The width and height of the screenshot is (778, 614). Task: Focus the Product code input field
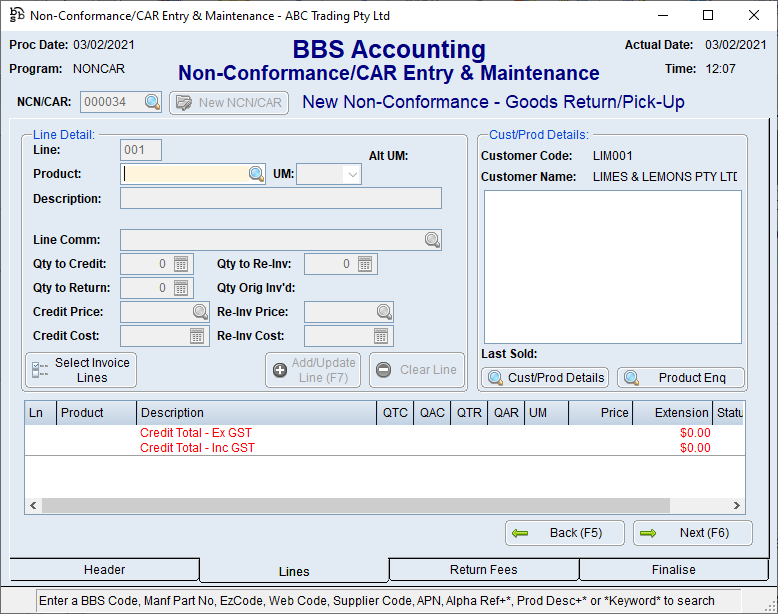pyautogui.click(x=185, y=174)
